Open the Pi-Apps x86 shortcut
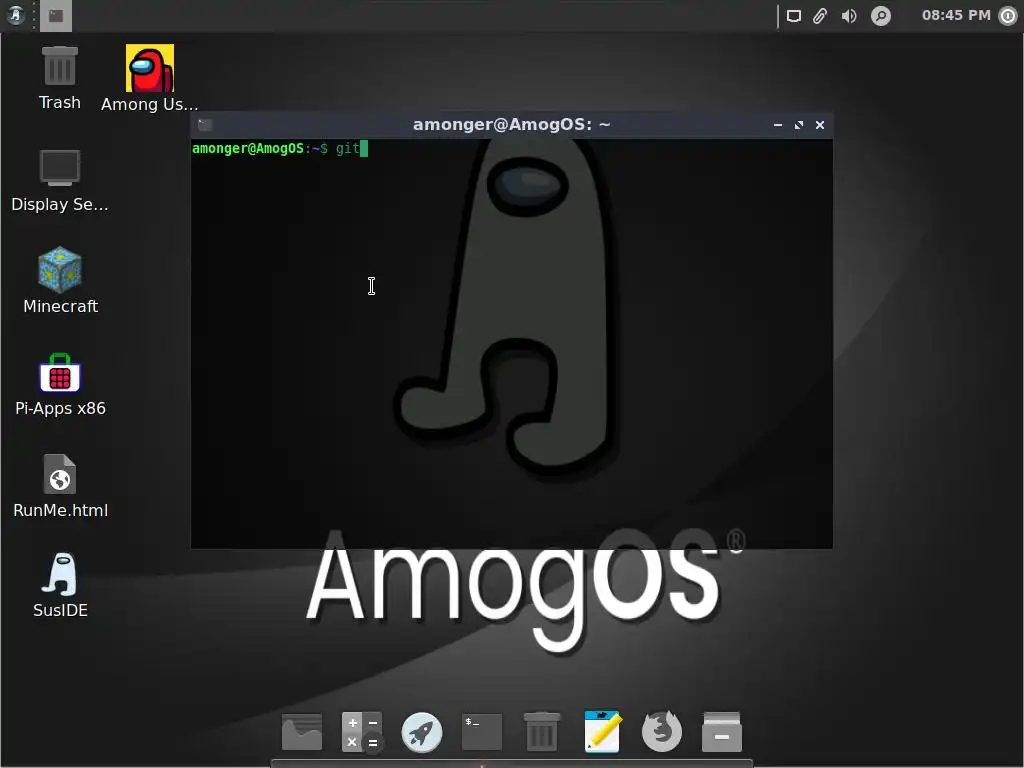 (x=60, y=384)
